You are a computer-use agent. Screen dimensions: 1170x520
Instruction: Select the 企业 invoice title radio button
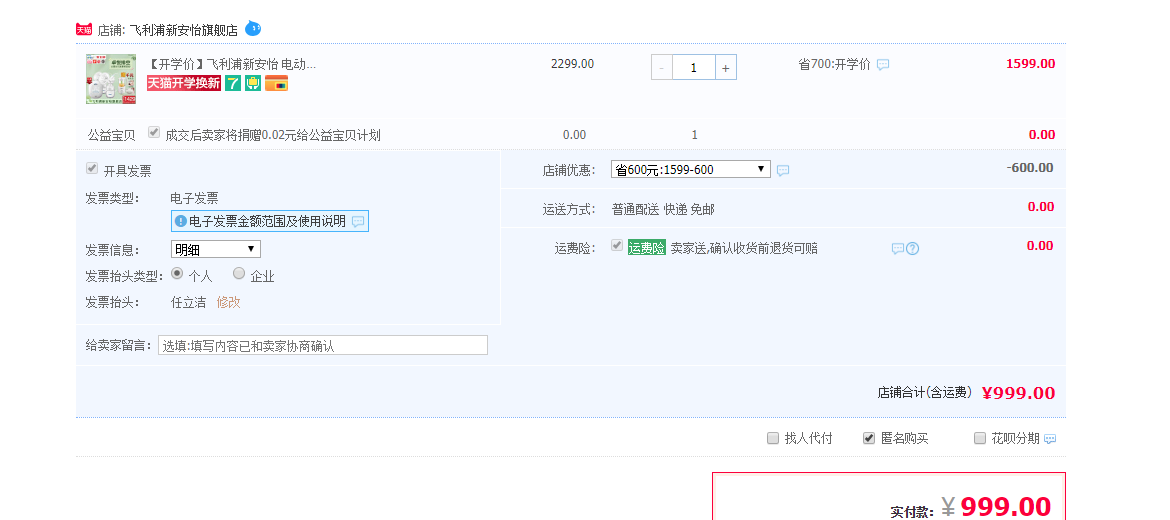[239, 273]
